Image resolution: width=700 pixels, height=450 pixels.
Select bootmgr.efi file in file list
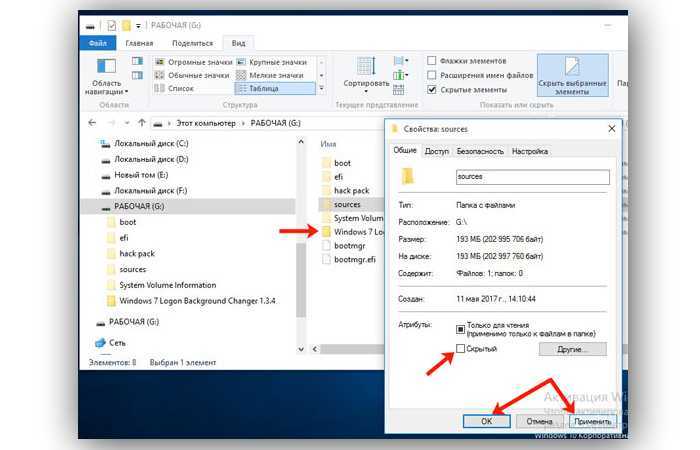point(355,259)
